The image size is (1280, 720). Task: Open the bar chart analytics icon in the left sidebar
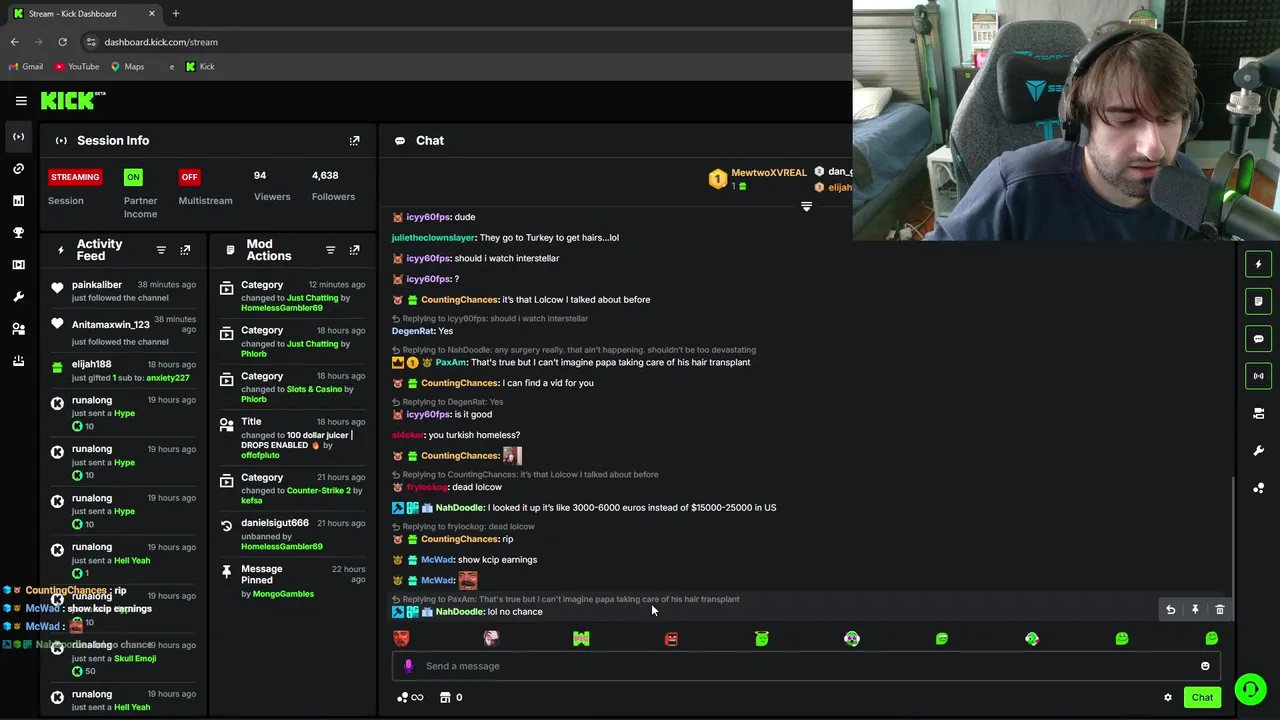tap(18, 201)
